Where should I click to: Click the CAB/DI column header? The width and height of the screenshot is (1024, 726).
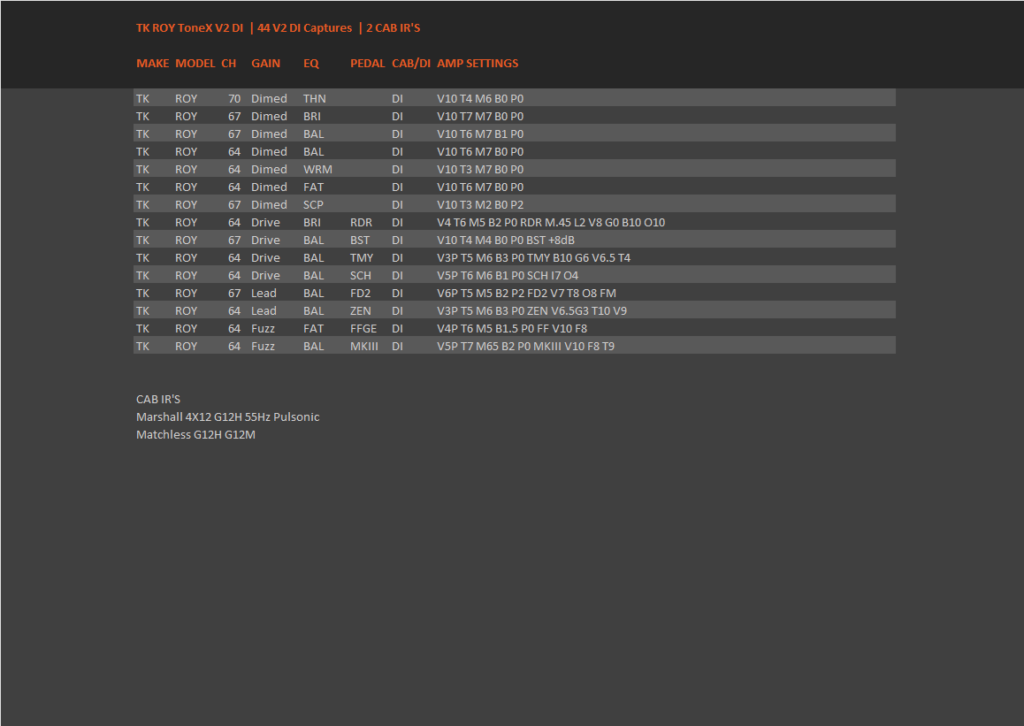(x=411, y=63)
